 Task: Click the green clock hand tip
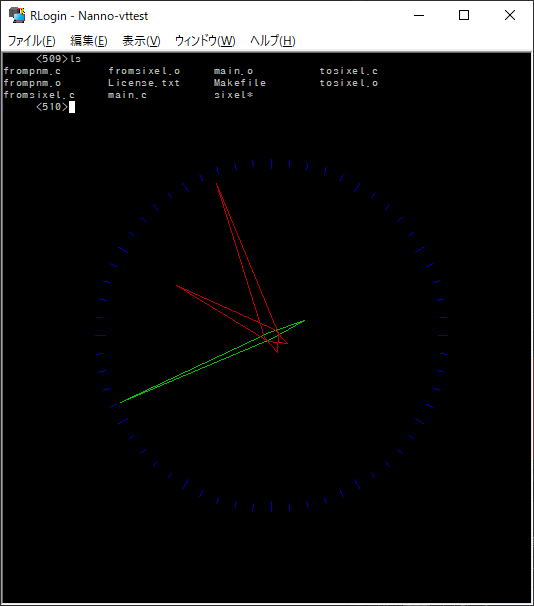121,402
